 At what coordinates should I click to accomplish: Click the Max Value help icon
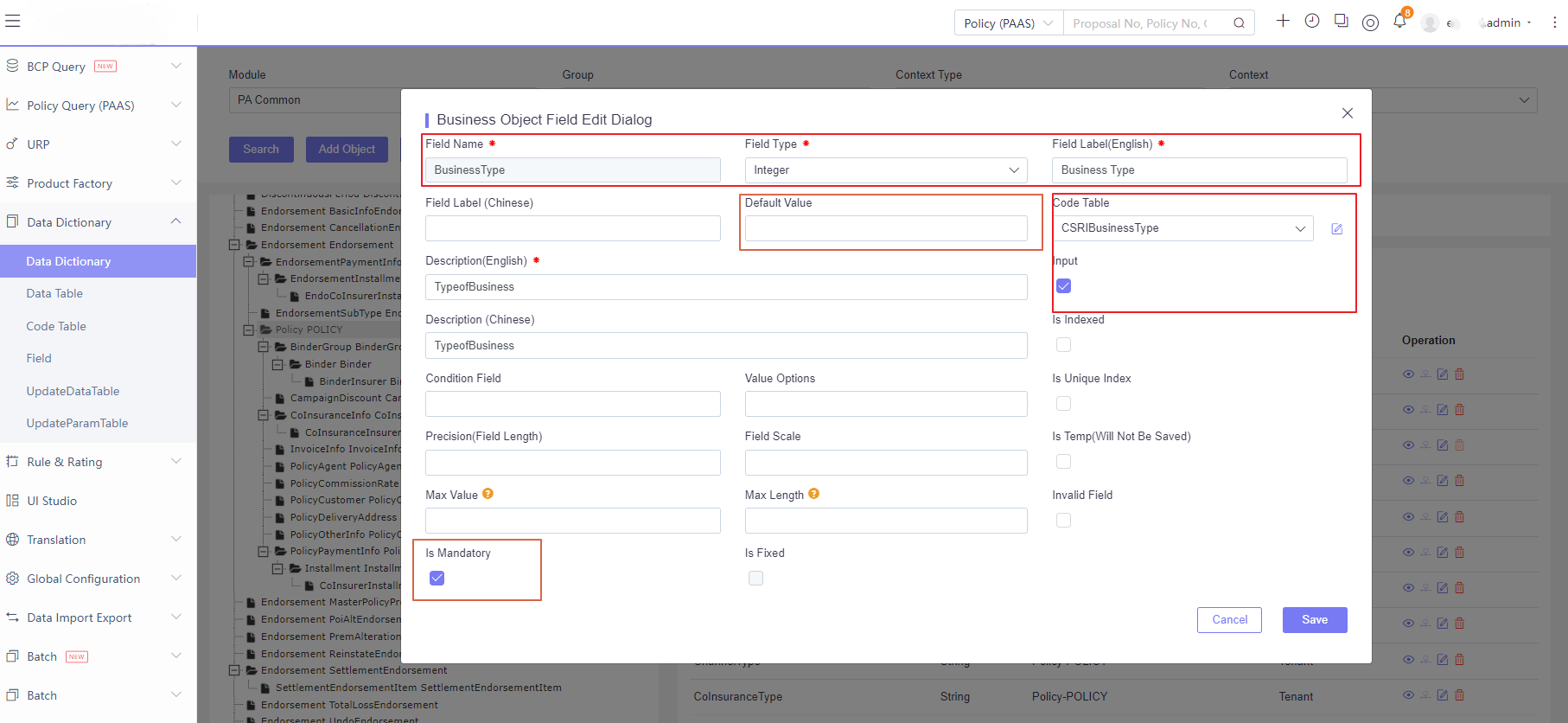[x=488, y=494]
